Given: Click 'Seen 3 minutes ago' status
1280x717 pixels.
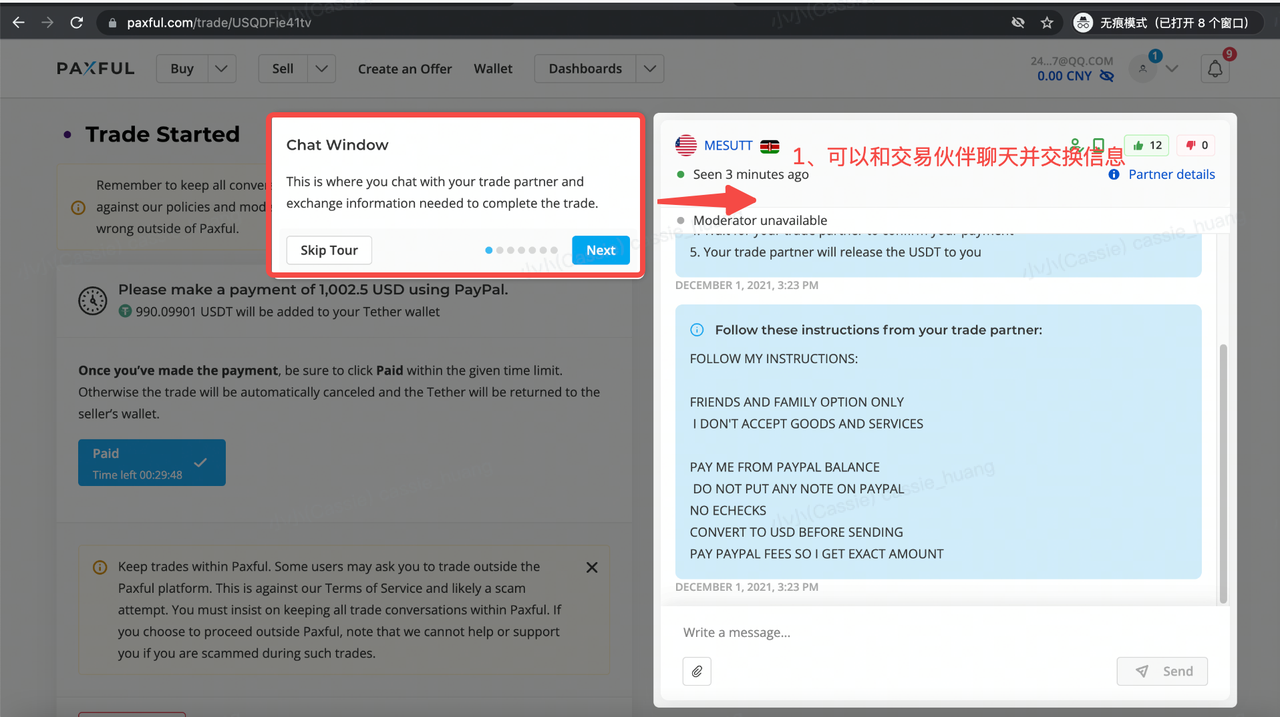Looking at the screenshot, I should [750, 174].
